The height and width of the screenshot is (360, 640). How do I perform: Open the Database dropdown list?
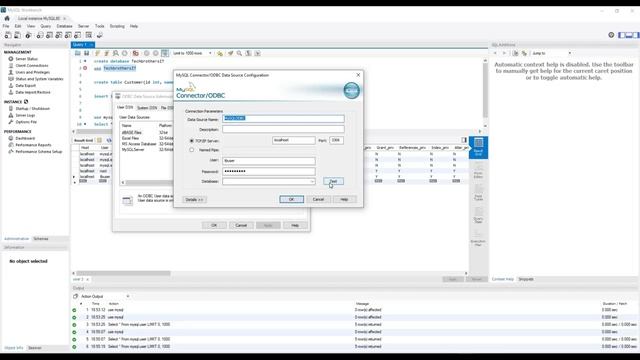pyautogui.click(x=312, y=182)
